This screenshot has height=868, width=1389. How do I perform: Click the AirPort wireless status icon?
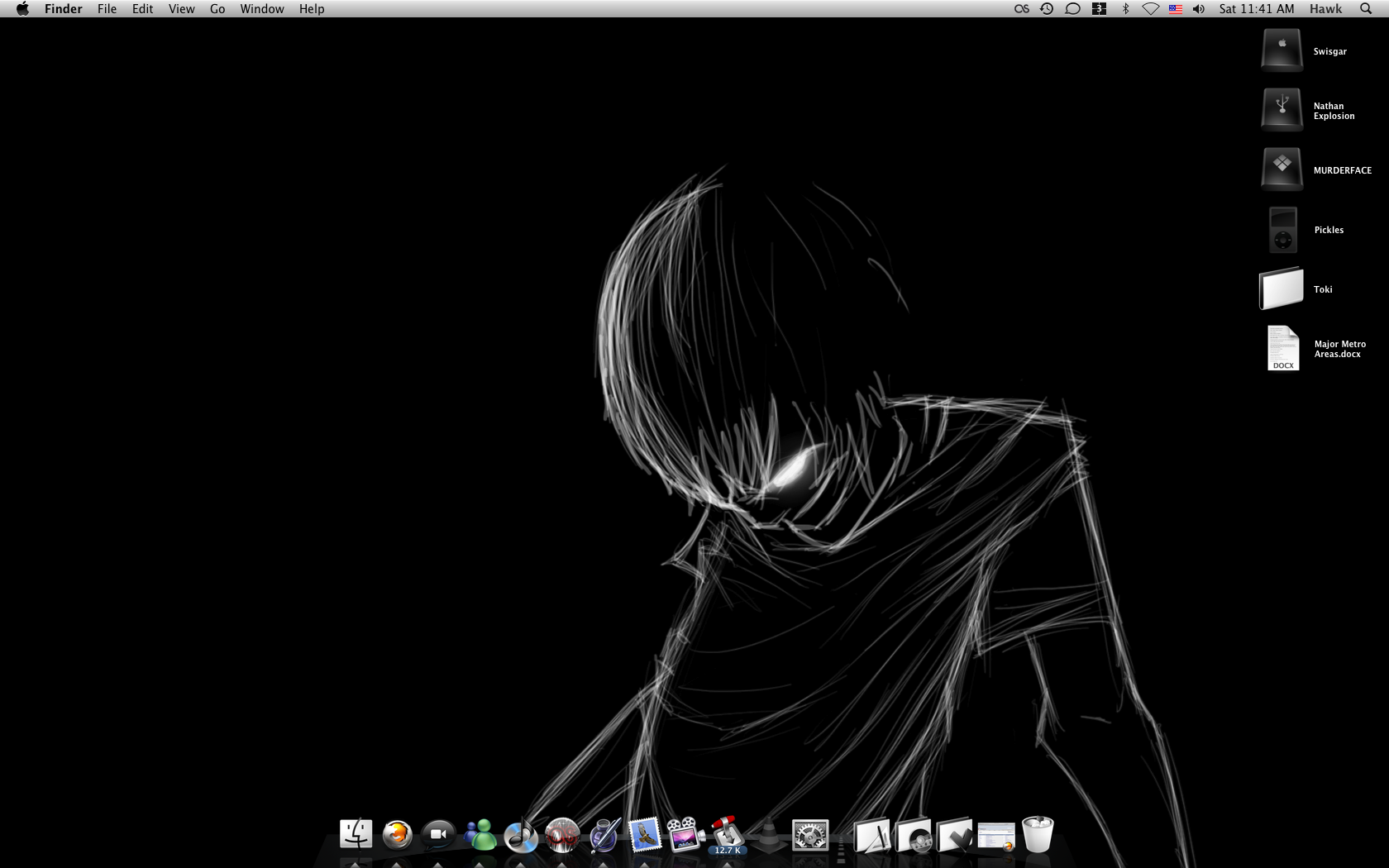pos(1151,9)
